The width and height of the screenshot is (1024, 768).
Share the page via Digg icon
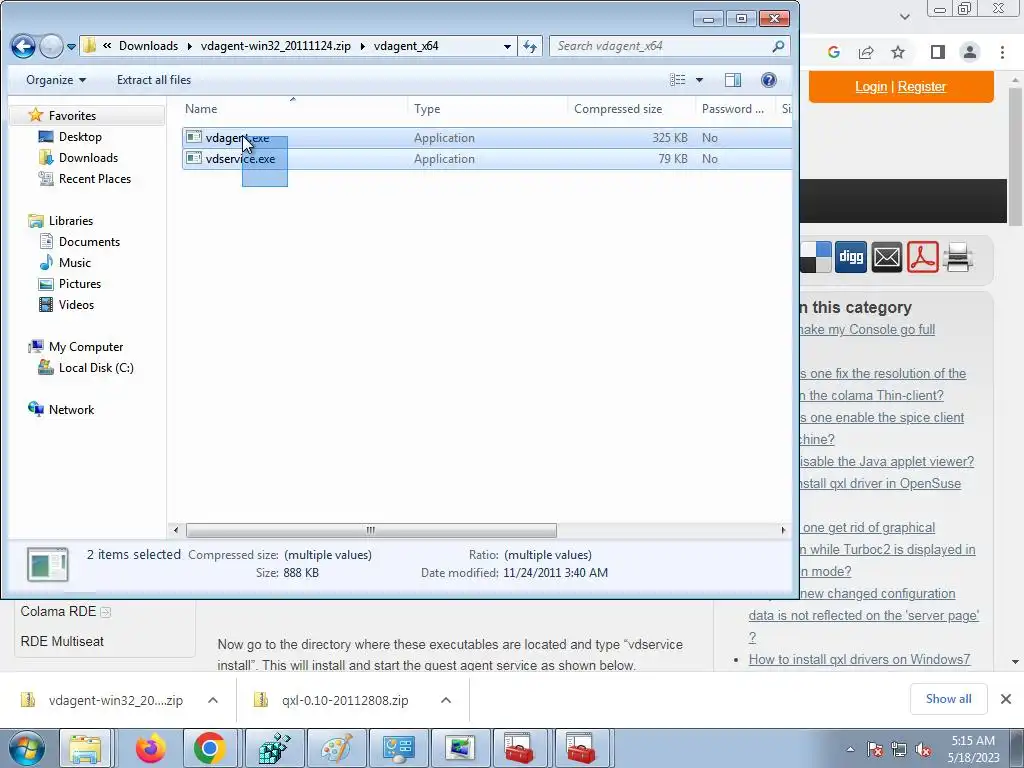tap(850, 257)
